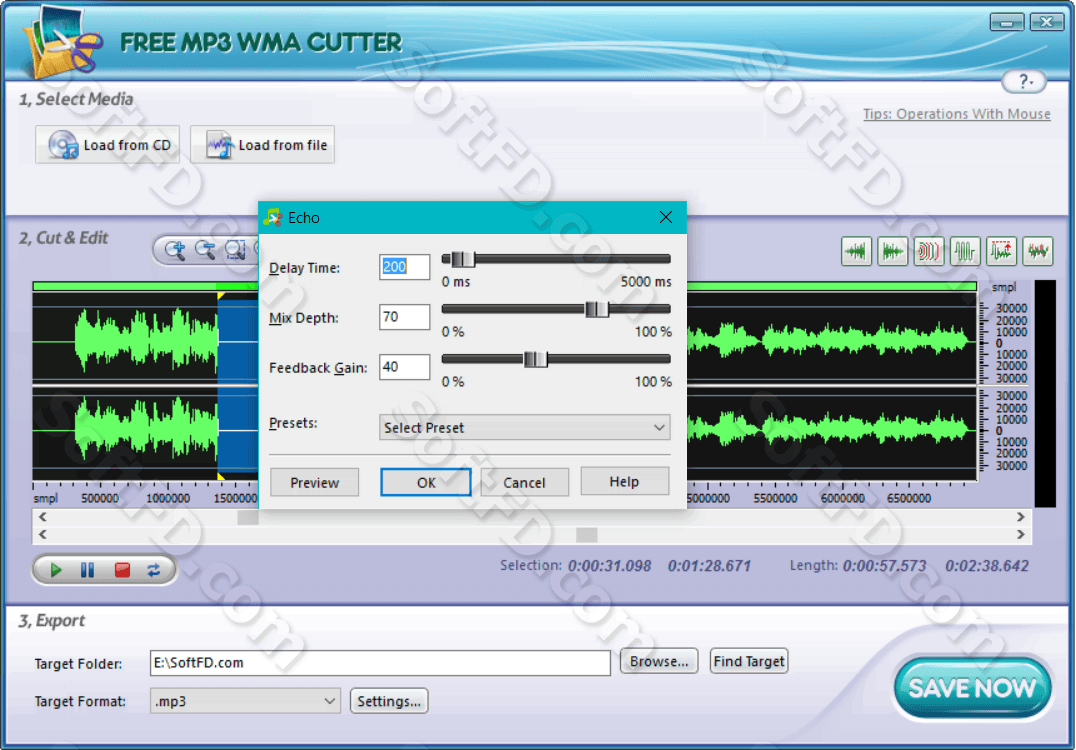The image size is (1076, 750).
Task: Confirm the Echo dialog with OK
Action: [x=426, y=482]
